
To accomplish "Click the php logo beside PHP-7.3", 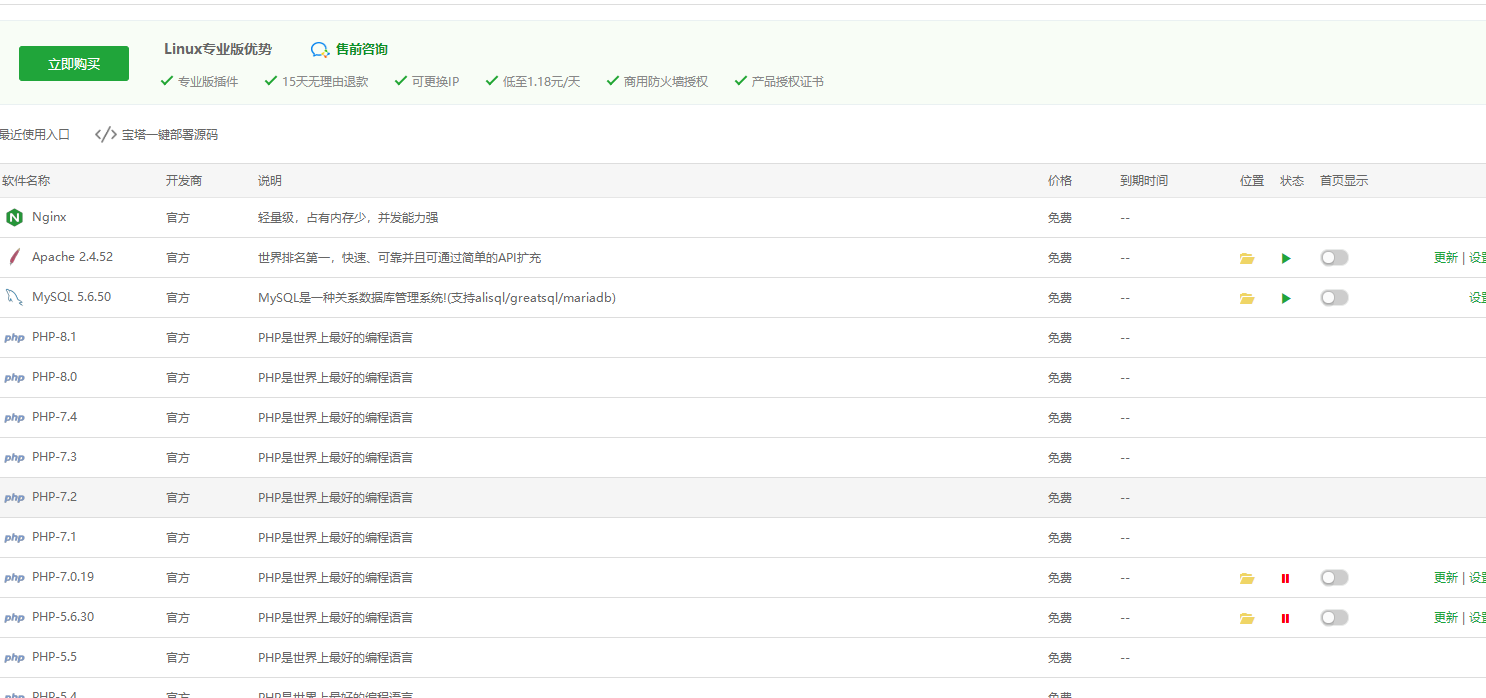I will point(14,458).
